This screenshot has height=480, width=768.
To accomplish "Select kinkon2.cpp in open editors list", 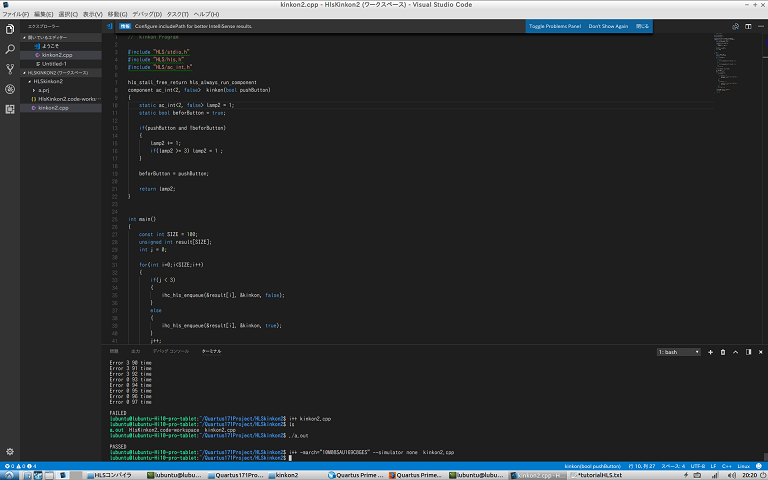I will click(61, 55).
